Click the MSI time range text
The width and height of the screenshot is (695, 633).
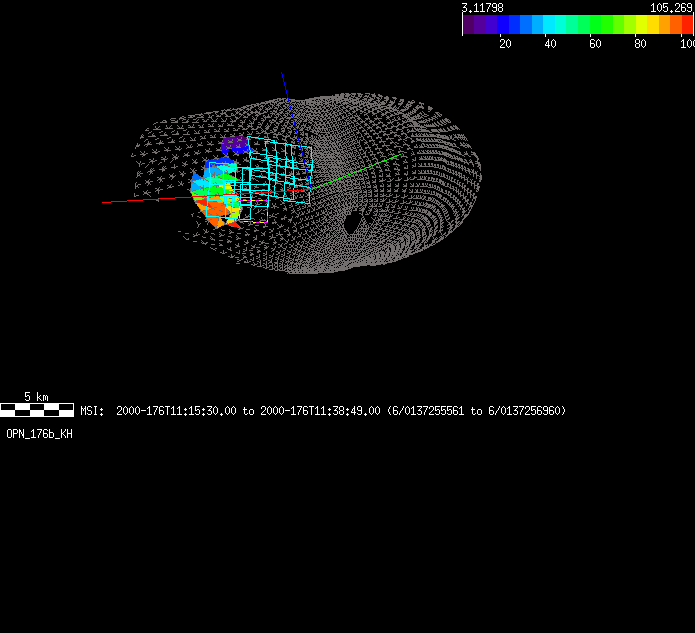[x=322, y=411]
